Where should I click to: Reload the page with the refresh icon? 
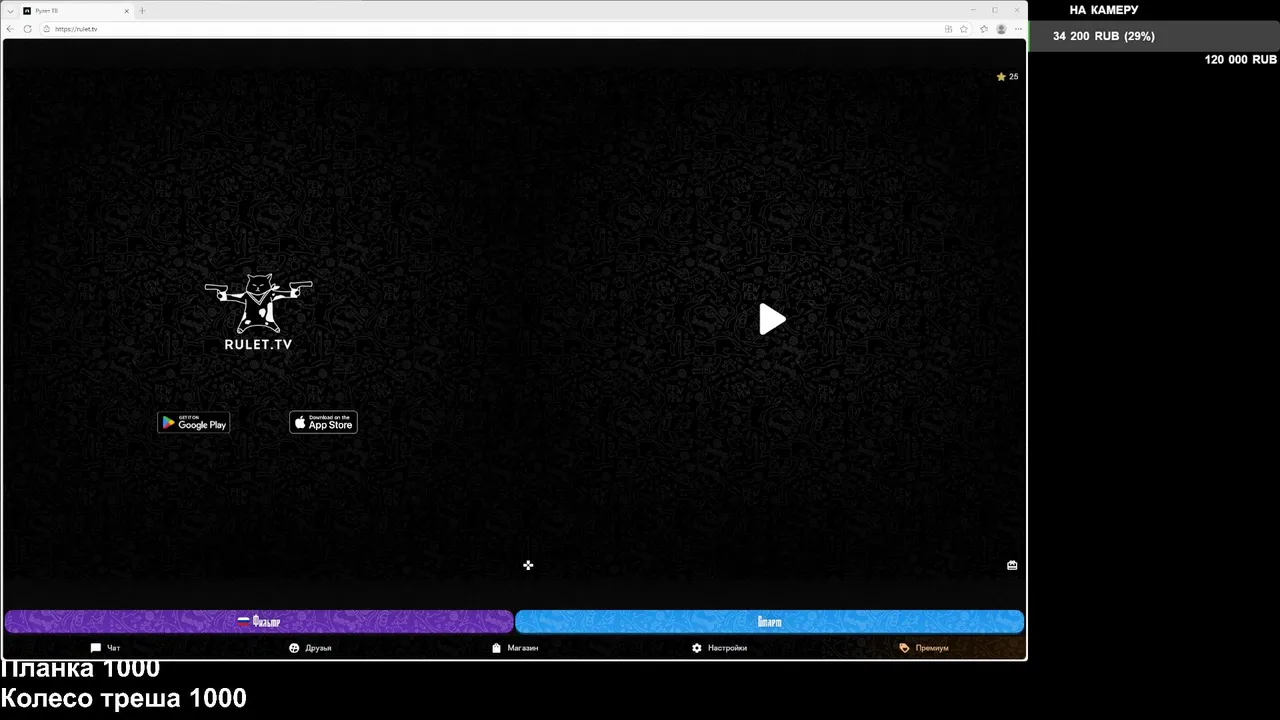(x=27, y=29)
